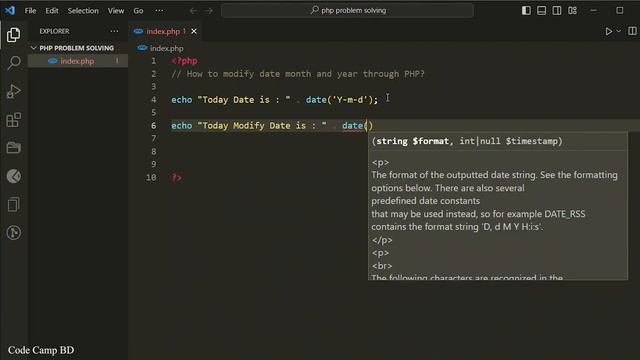This screenshot has height=360, width=640.
Task: Open Explorer more actions ellipsis
Action: (x=114, y=31)
